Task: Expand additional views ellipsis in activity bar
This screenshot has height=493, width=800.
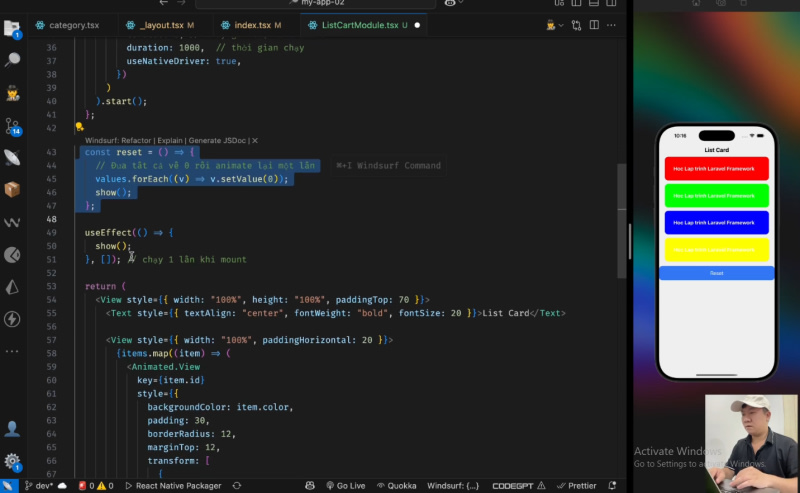Action: coord(12,352)
